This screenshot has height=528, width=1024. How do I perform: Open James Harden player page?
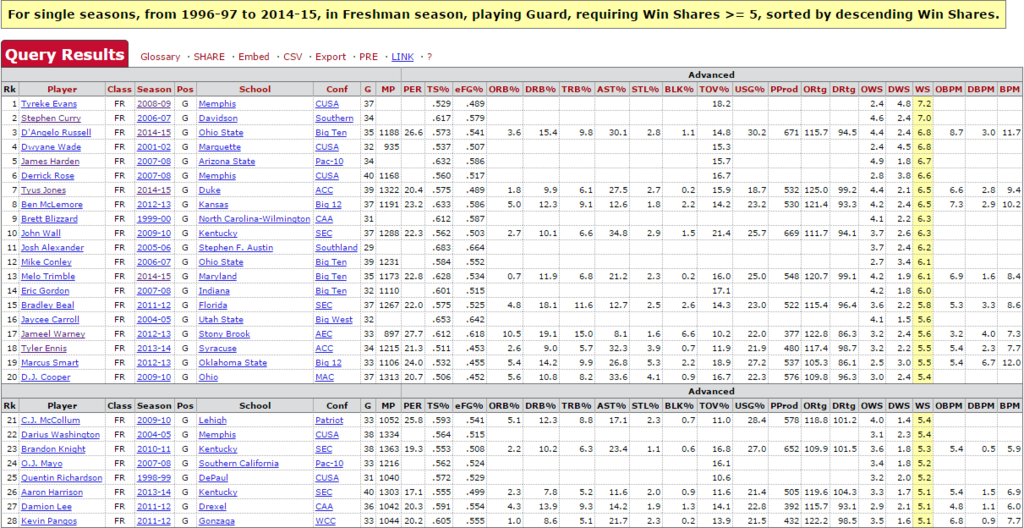[50, 161]
